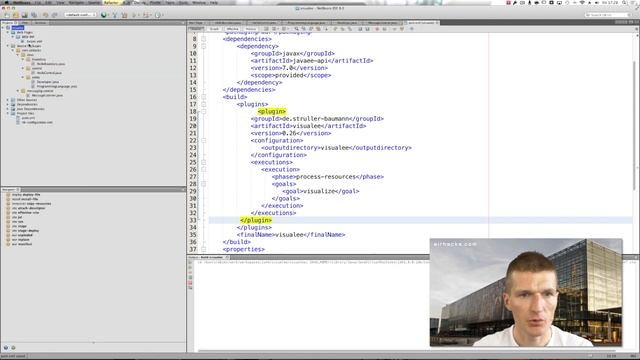Click the magnifier icon in editor toolbar
Image resolution: width=640 pixels, height=360 pixels.
tap(296, 29)
